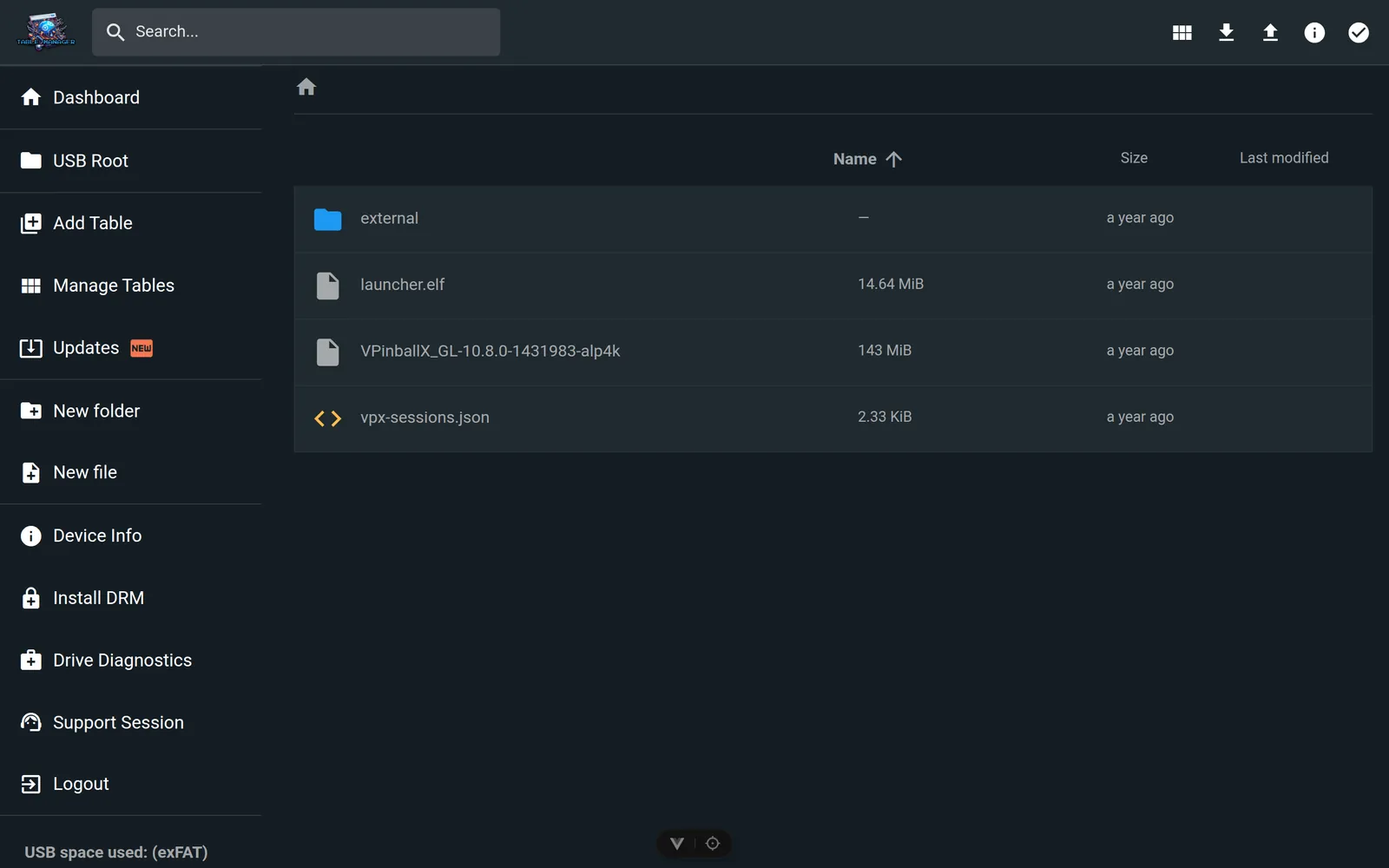Viewport: 1389px width, 868px height.
Task: Click the Name sort arrow
Action: (893, 159)
